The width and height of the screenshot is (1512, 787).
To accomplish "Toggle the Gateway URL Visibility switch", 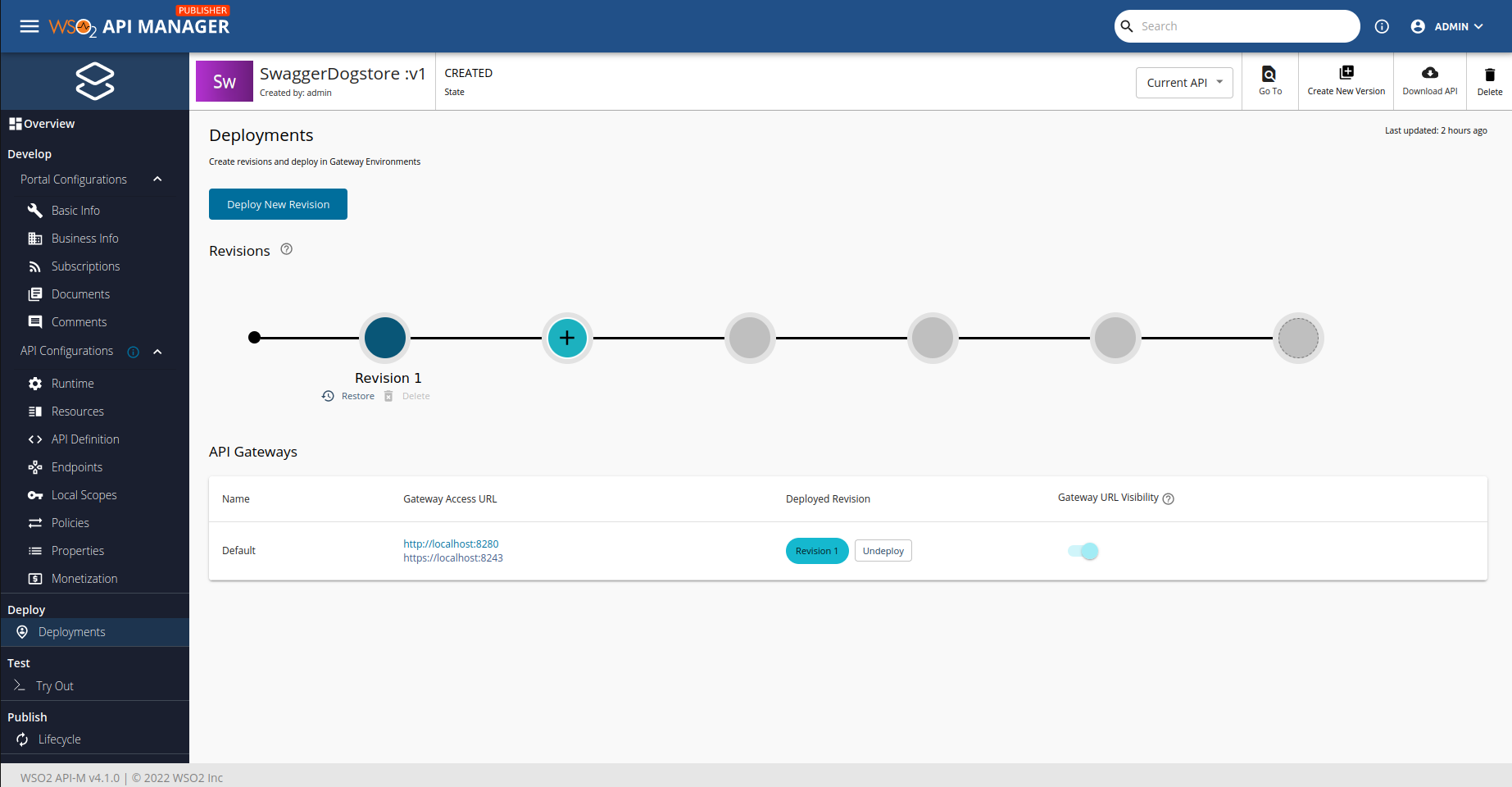I will (x=1083, y=551).
